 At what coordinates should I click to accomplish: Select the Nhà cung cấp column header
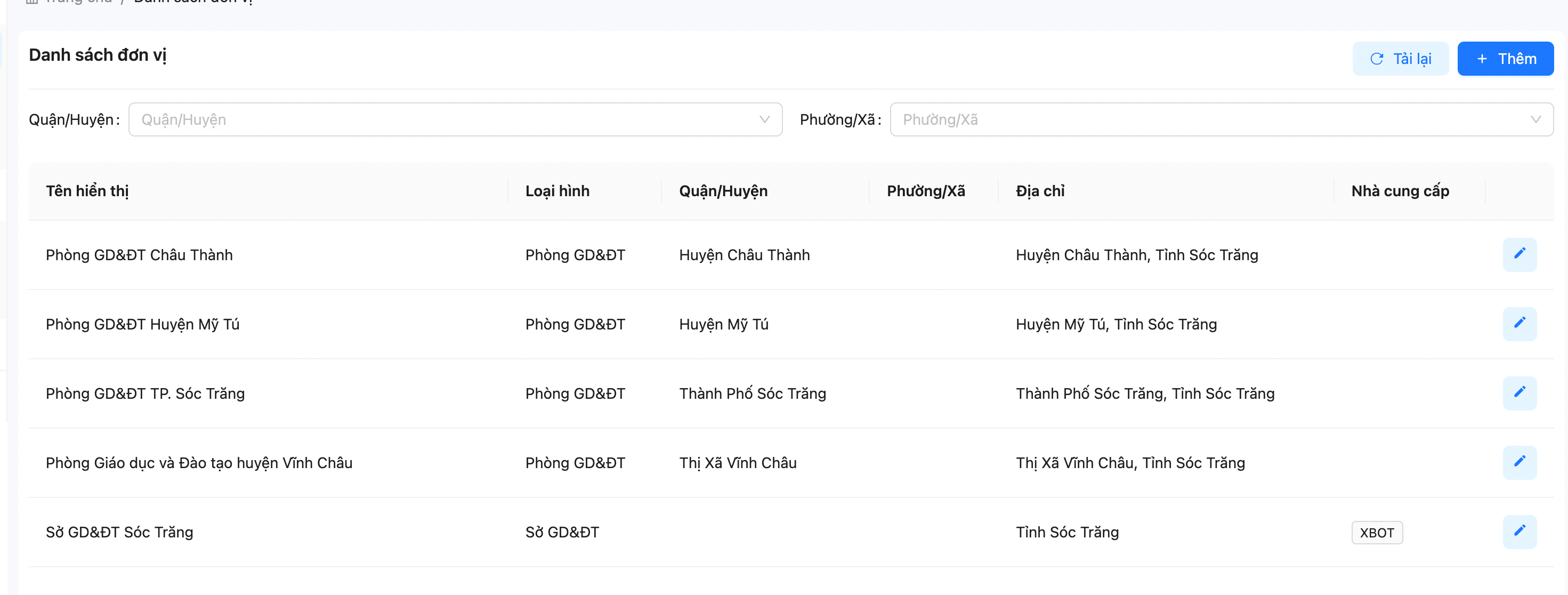[1400, 191]
